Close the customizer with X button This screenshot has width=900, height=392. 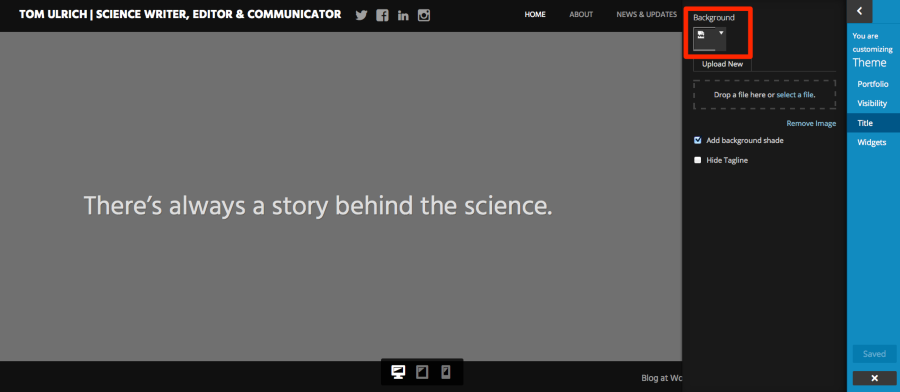(x=875, y=378)
